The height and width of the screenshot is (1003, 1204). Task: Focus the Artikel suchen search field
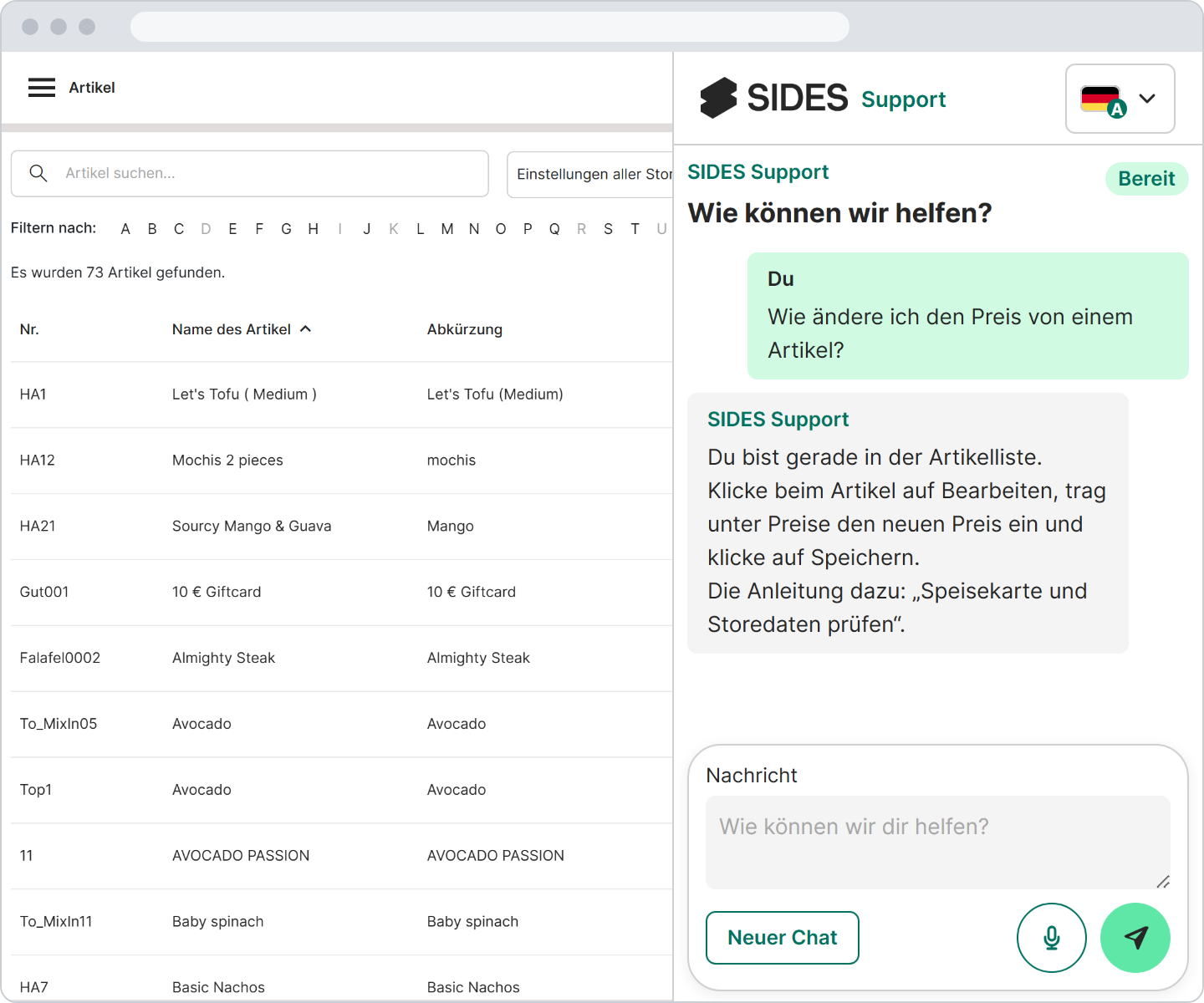[250, 174]
